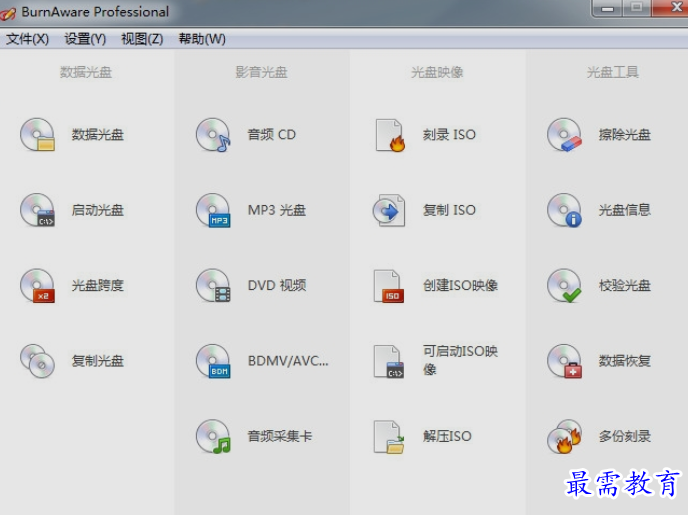Viewport: 688px width, 515px height.
Task: Click the BDMV/AVC... label
Action: point(288,361)
